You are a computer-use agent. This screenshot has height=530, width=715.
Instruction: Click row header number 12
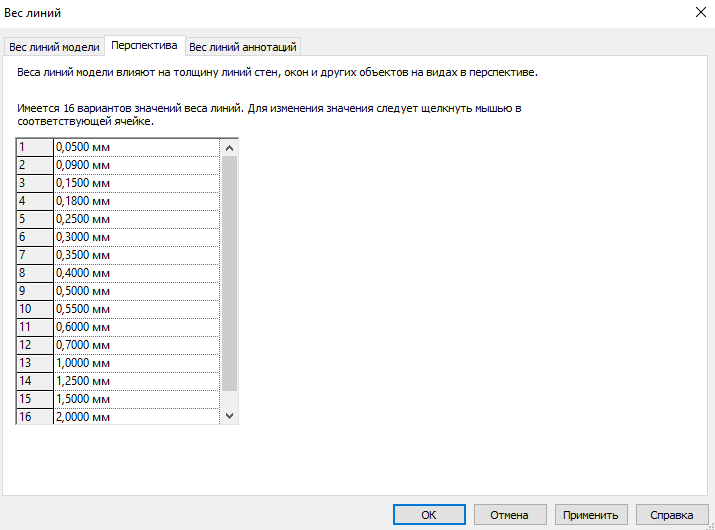[x=35, y=345]
